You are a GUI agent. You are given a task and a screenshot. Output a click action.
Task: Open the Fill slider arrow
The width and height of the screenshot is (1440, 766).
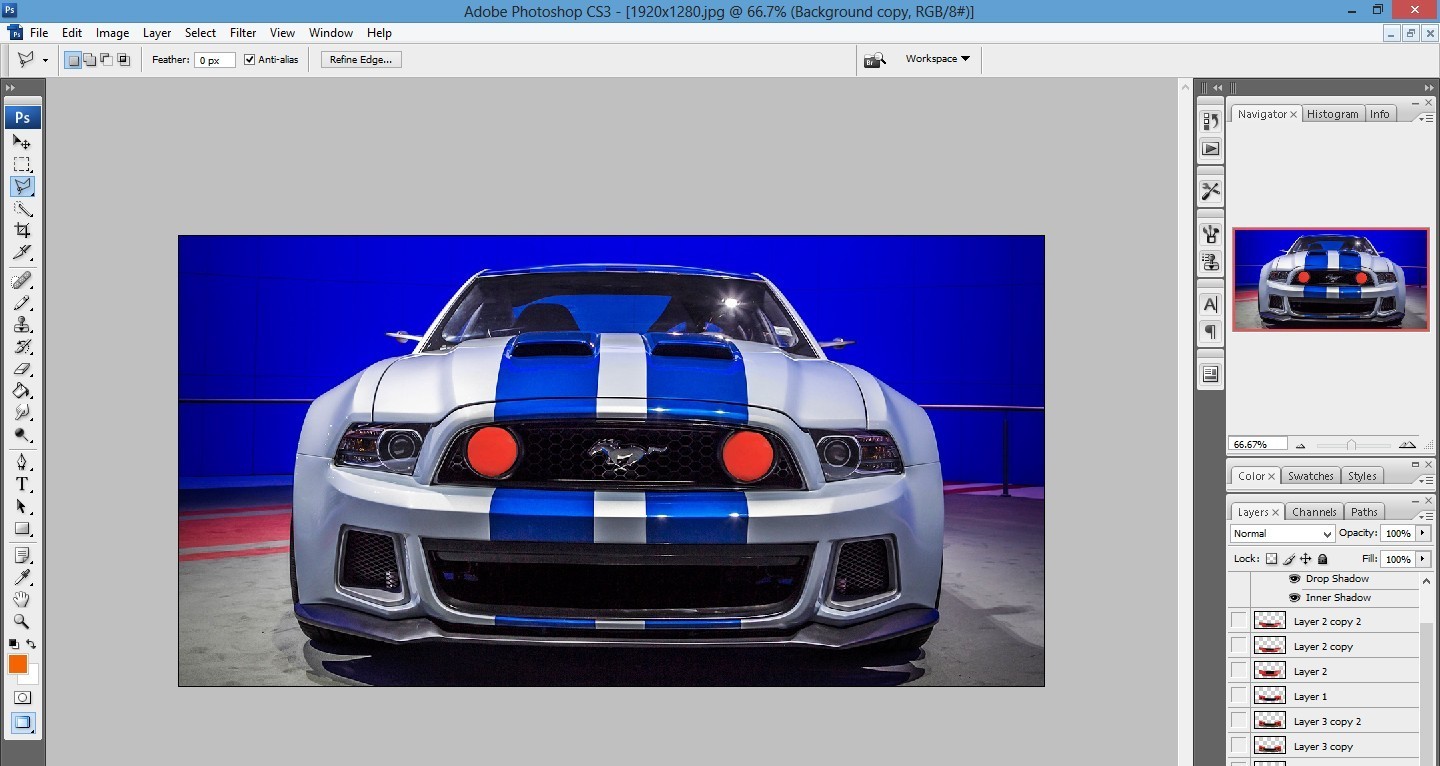1422,559
